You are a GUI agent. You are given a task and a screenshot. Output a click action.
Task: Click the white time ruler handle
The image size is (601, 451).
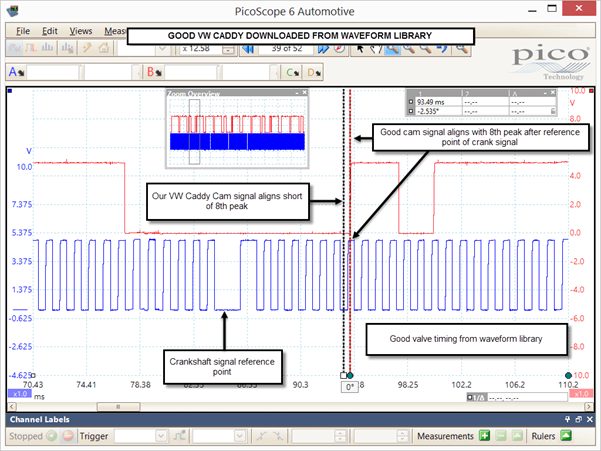[x=343, y=376]
